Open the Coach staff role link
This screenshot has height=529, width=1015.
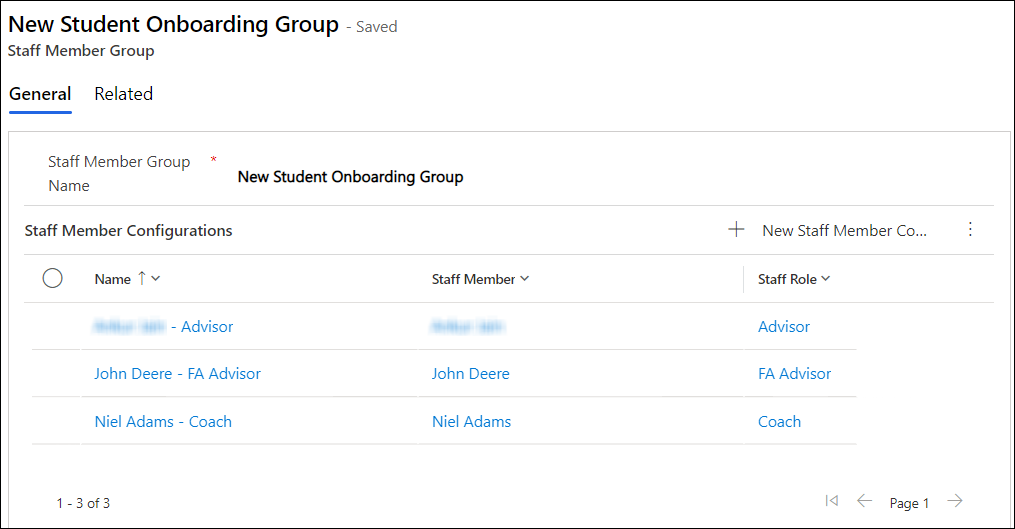pos(779,422)
